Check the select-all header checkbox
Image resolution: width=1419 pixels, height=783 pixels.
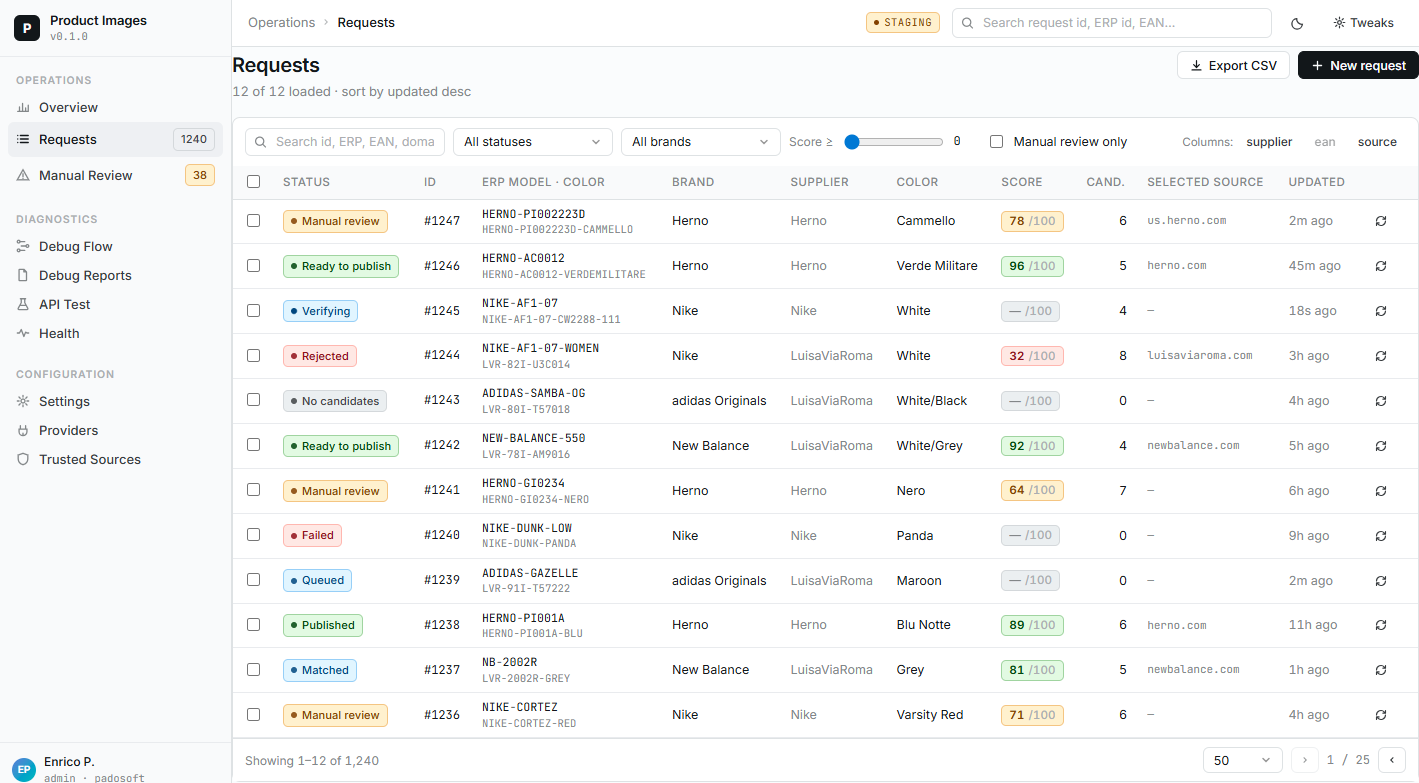[x=253, y=182]
